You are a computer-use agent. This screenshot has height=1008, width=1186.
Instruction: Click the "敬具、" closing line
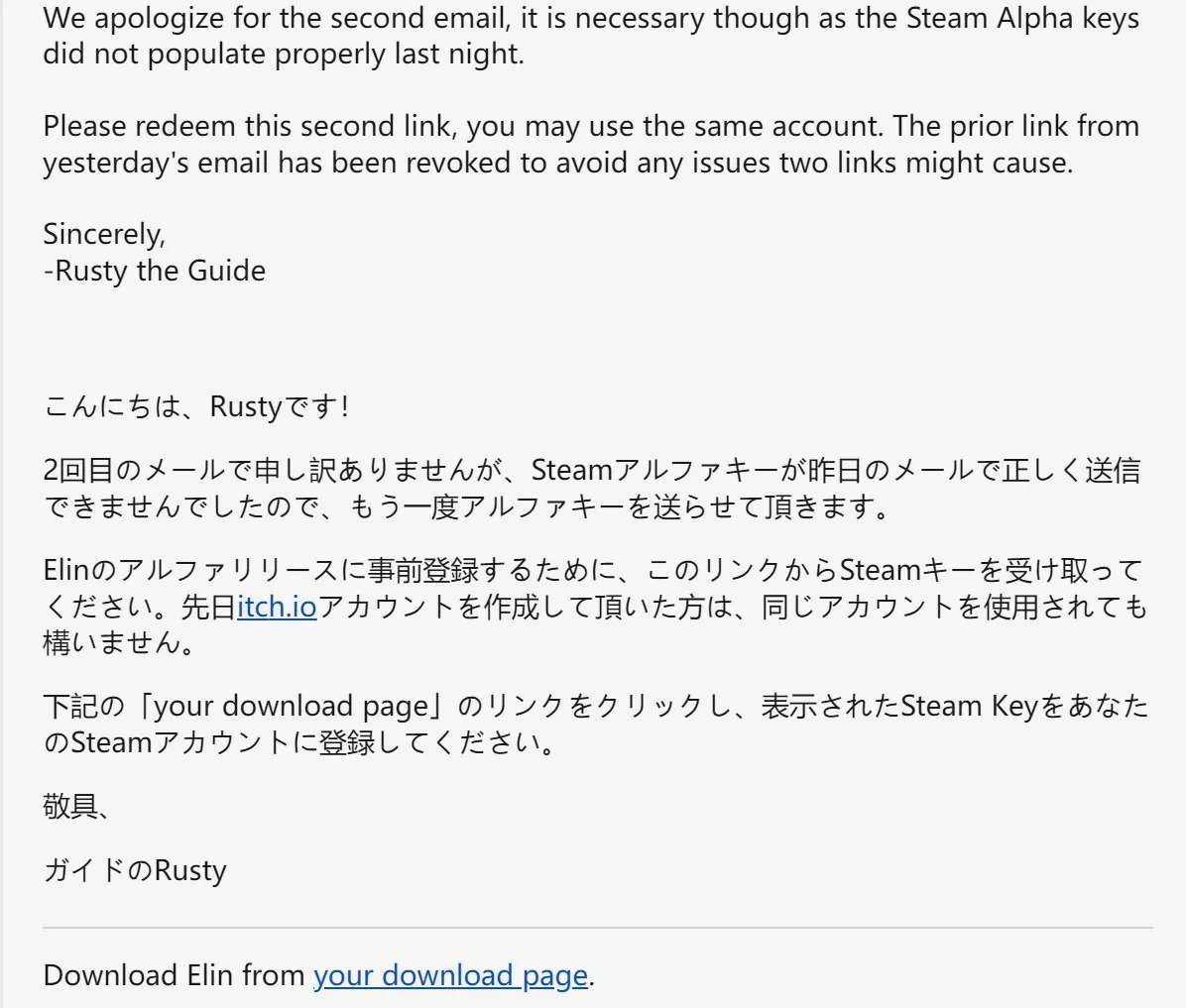pos(76,807)
